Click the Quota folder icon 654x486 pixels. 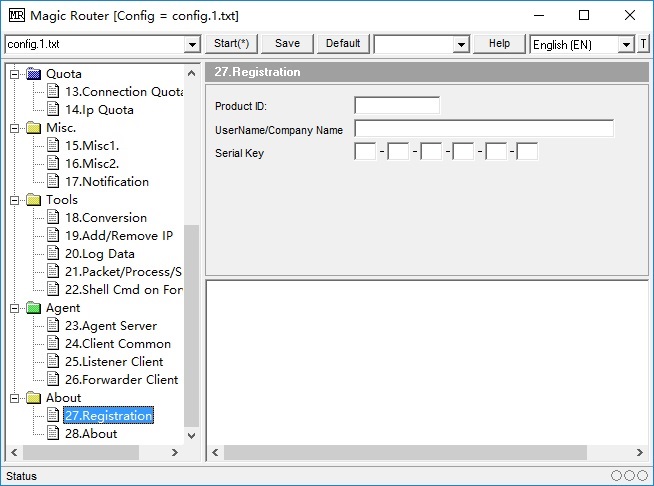click(33, 74)
